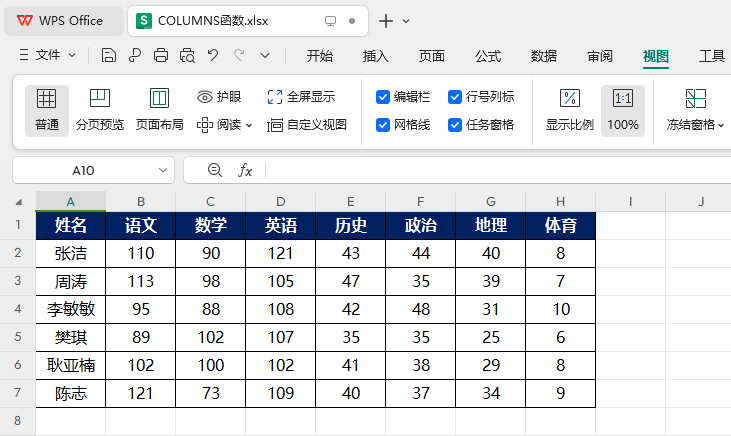The image size is (731, 436).
Task: Open Print Preview icon
Action: coord(187,55)
